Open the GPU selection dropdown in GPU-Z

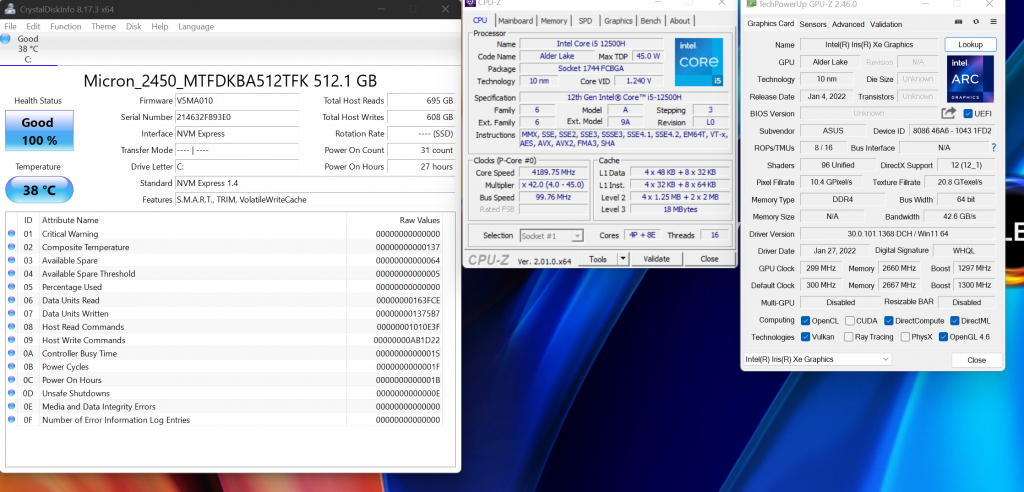pyautogui.click(x=816, y=359)
